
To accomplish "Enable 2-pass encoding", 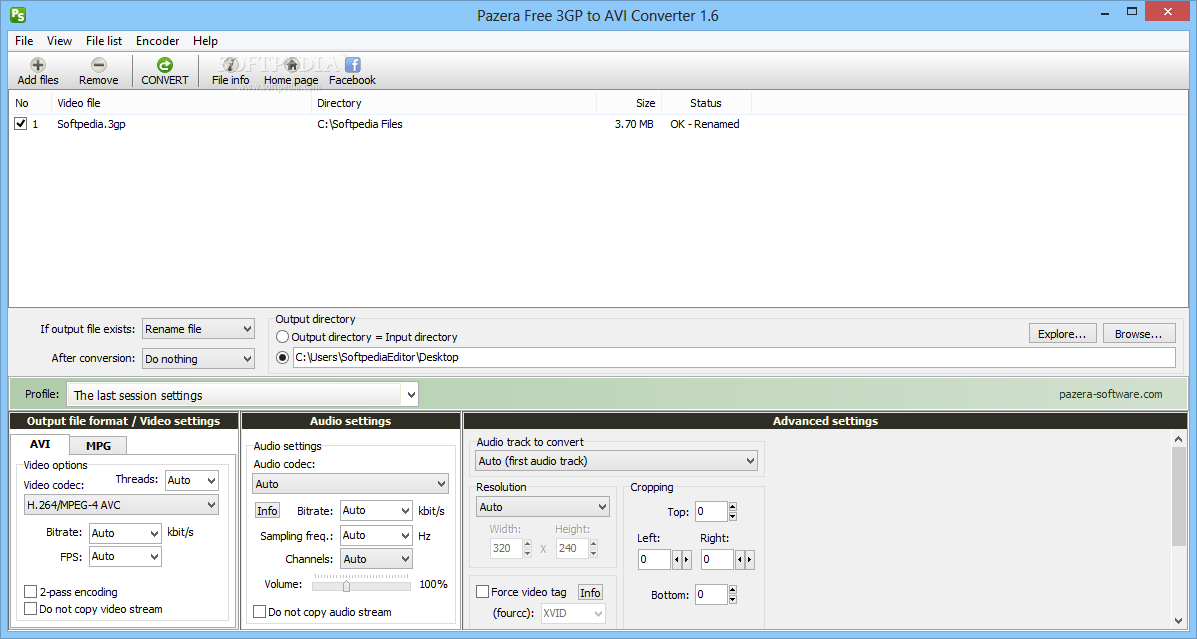I will [x=31, y=592].
